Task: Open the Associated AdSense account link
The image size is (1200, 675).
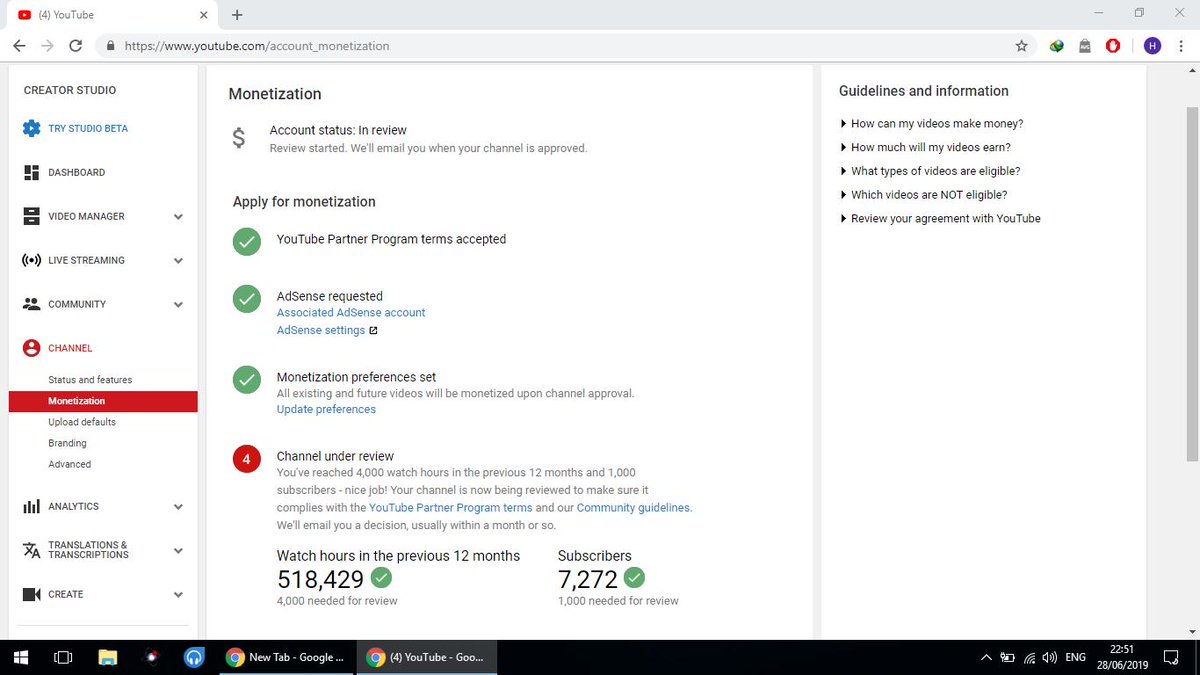Action: (351, 313)
